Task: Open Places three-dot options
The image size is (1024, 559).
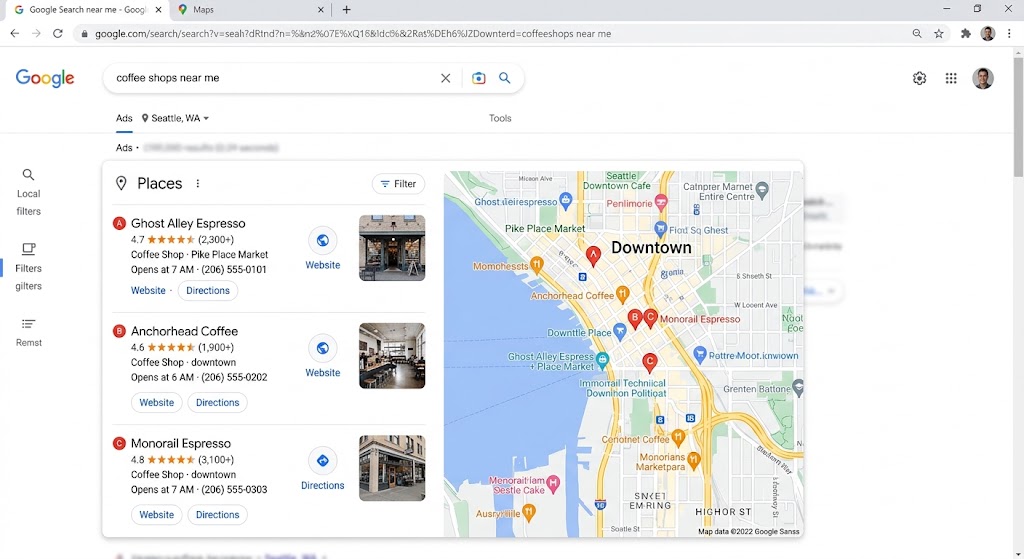Action: [x=197, y=184]
